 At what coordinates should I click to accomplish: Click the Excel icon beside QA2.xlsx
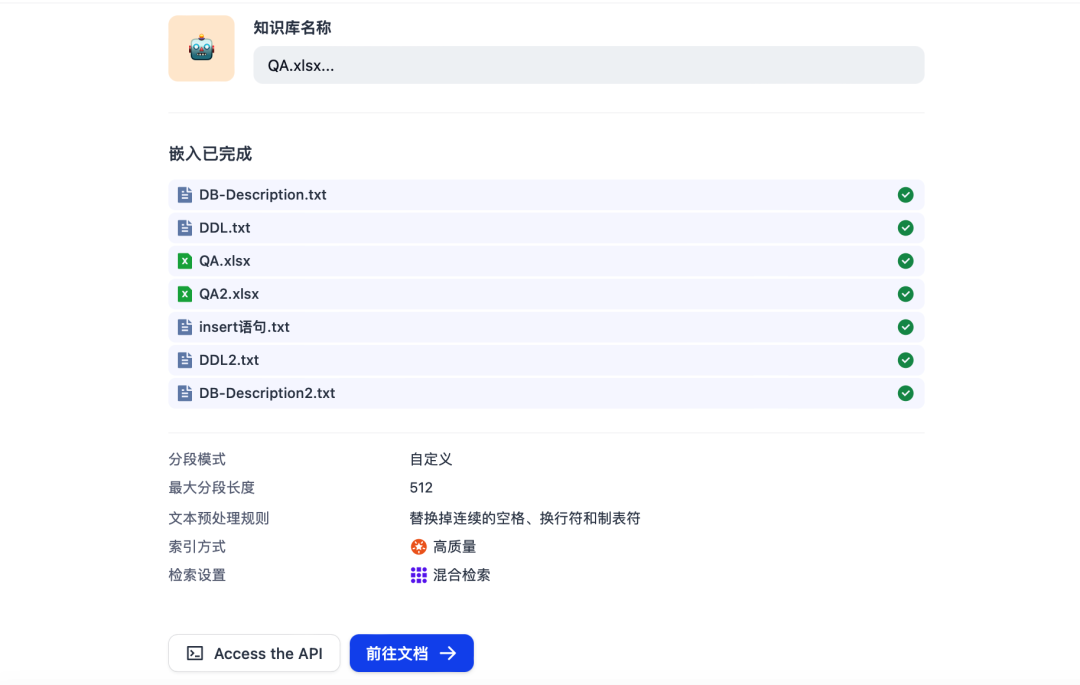(x=185, y=293)
